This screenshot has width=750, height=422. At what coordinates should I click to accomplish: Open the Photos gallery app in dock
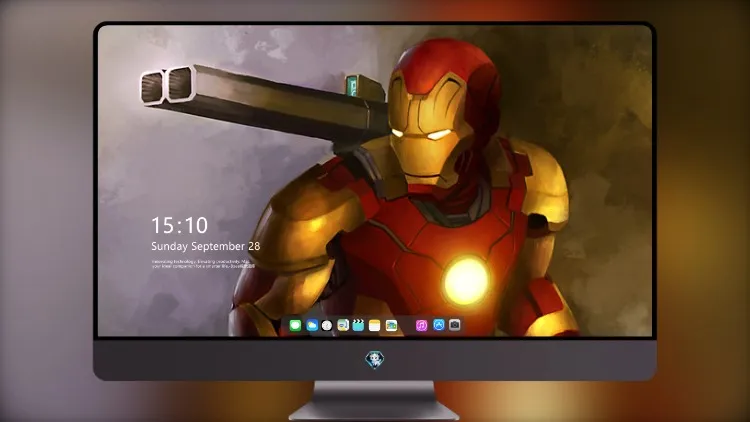coord(391,325)
